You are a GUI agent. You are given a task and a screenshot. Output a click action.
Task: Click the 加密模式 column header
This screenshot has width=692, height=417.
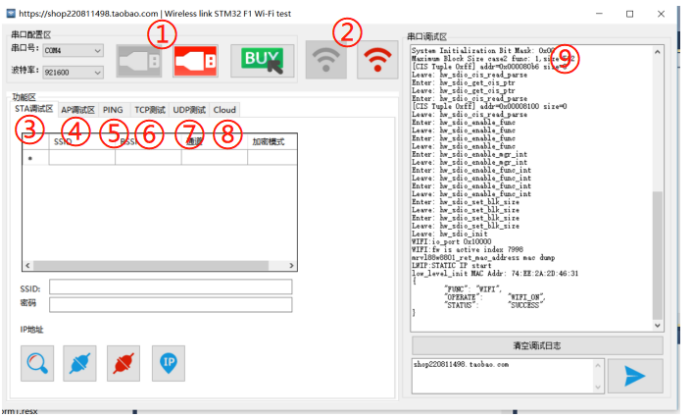[x=272, y=142]
